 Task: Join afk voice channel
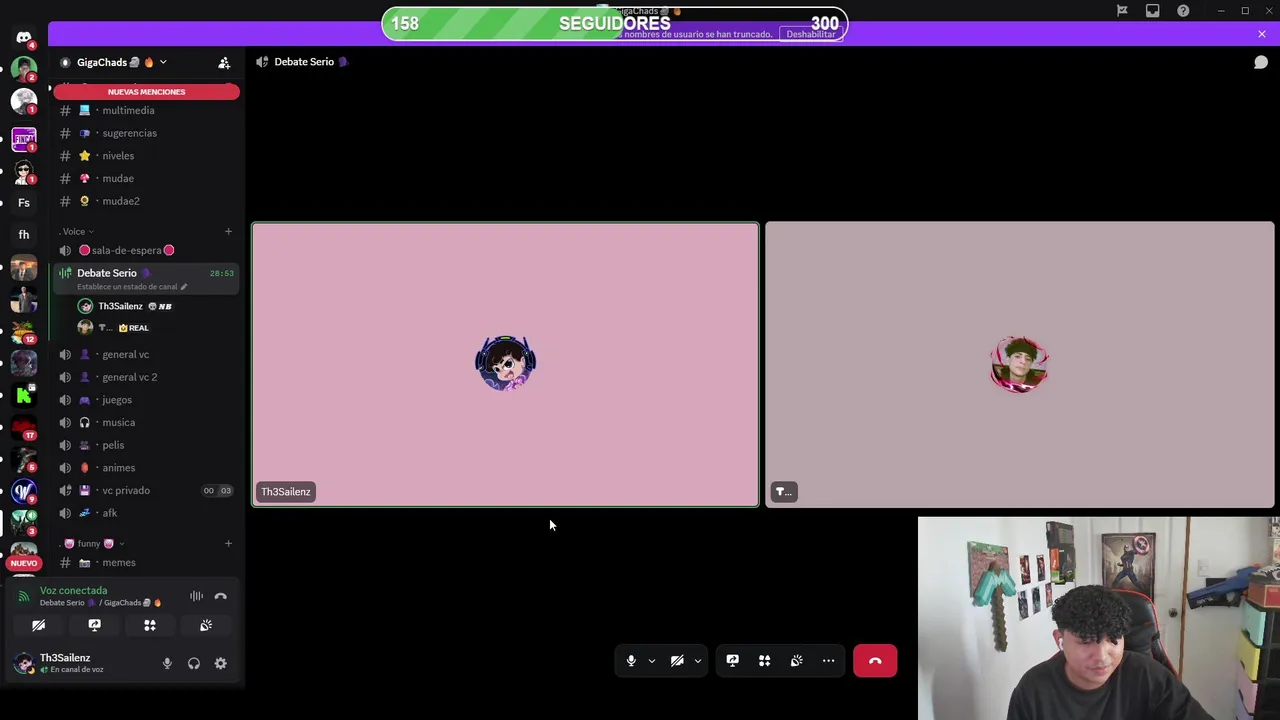click(146, 514)
